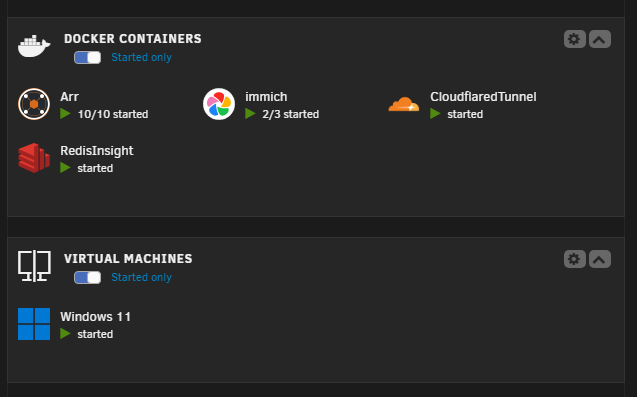Click the Windows 11 name text
Viewport: 637px width, 397px height.
pyautogui.click(x=95, y=317)
